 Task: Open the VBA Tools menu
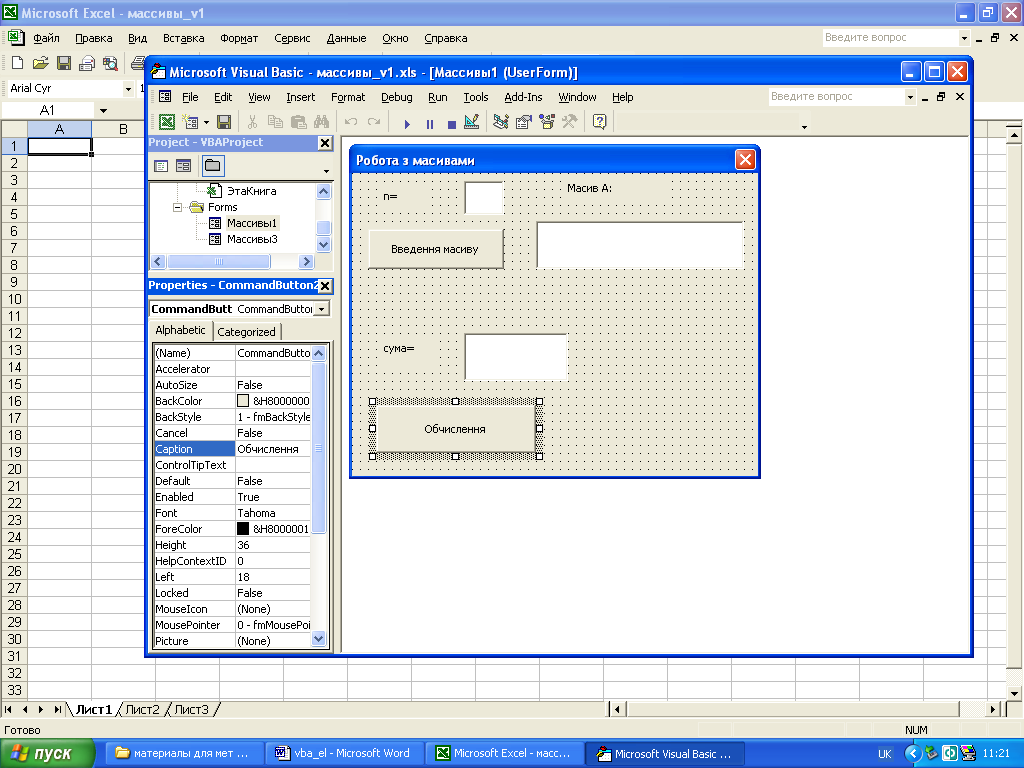click(475, 97)
